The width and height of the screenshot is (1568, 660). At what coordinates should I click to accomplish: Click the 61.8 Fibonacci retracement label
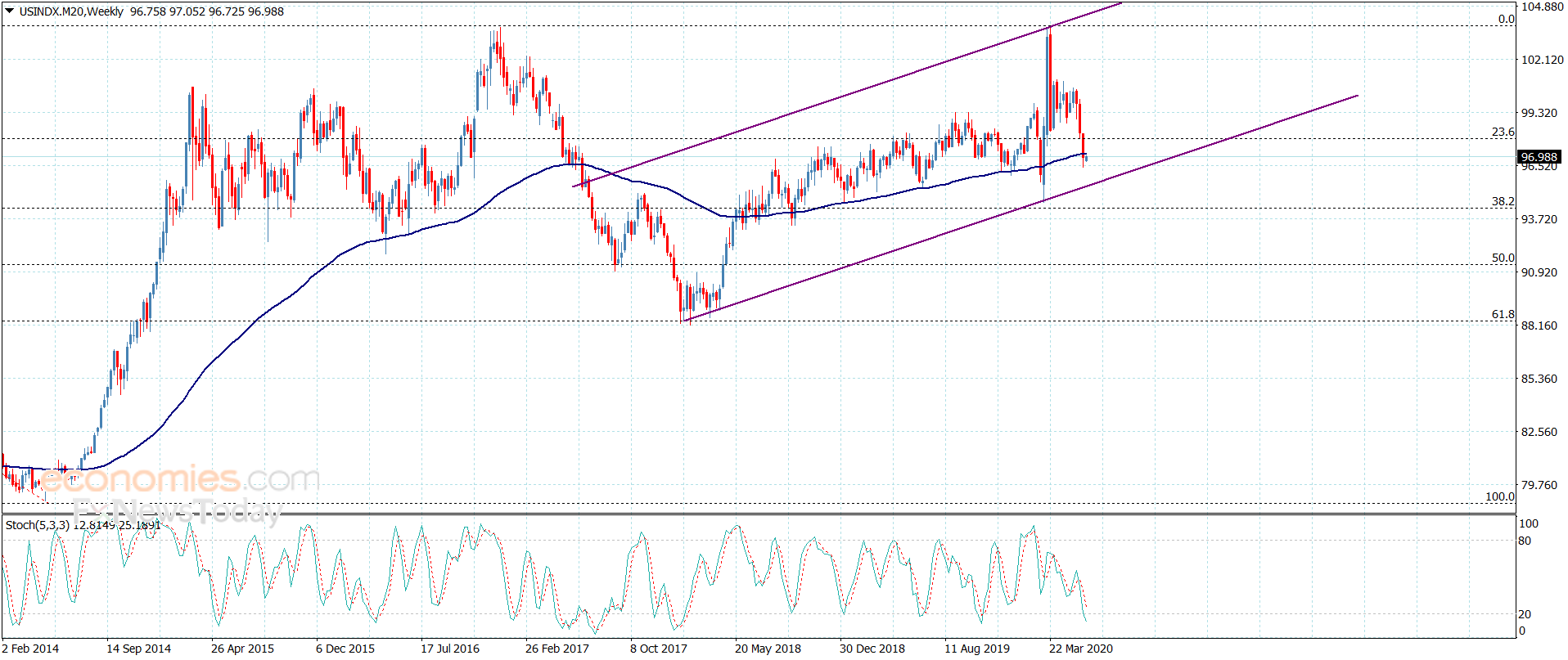click(x=1503, y=314)
